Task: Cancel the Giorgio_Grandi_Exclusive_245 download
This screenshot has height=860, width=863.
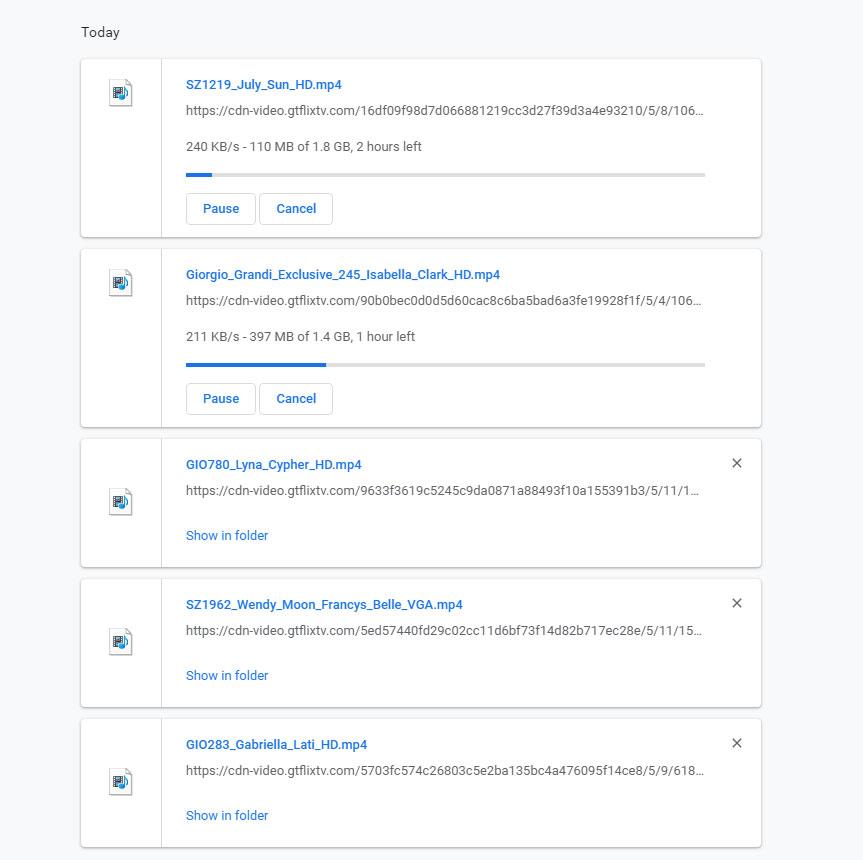Action: click(x=296, y=399)
